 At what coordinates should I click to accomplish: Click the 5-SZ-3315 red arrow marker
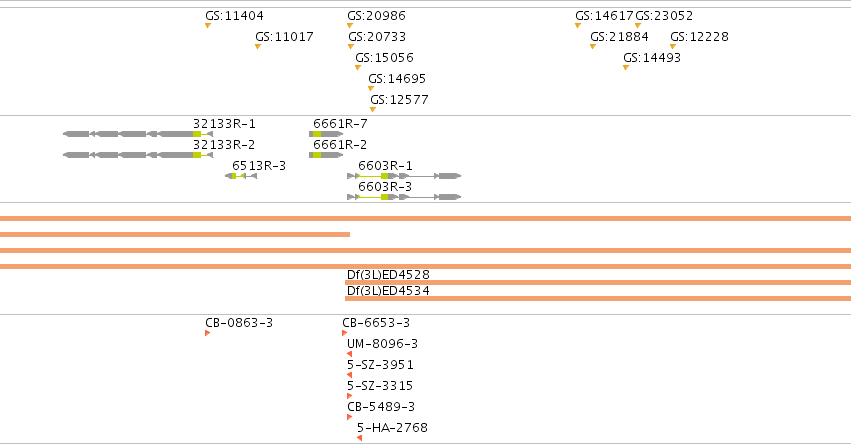350,396
